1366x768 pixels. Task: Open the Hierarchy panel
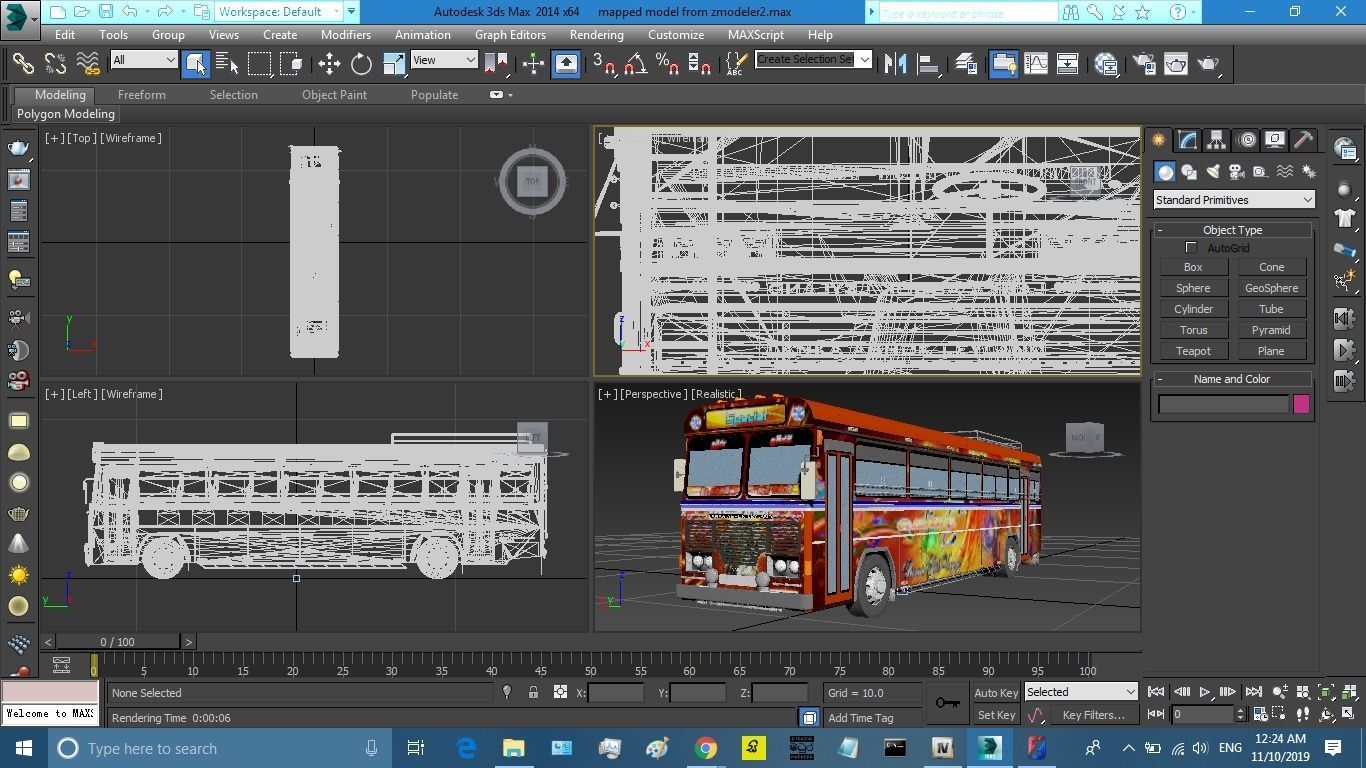click(x=1216, y=140)
